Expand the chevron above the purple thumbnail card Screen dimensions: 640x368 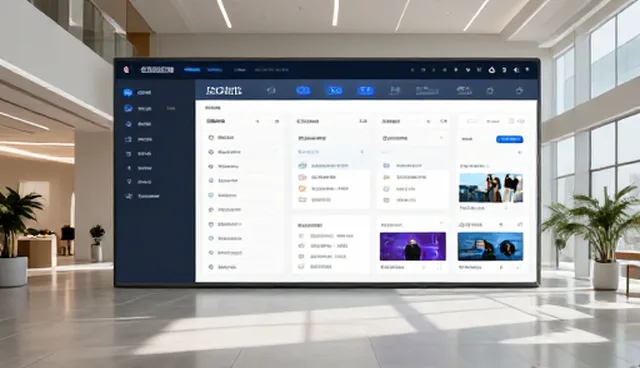point(441,224)
